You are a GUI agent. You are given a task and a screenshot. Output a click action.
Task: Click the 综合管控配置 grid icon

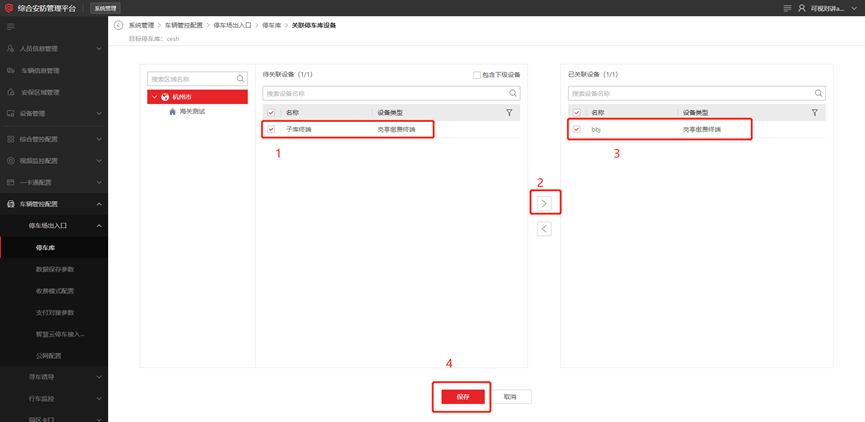[10, 139]
